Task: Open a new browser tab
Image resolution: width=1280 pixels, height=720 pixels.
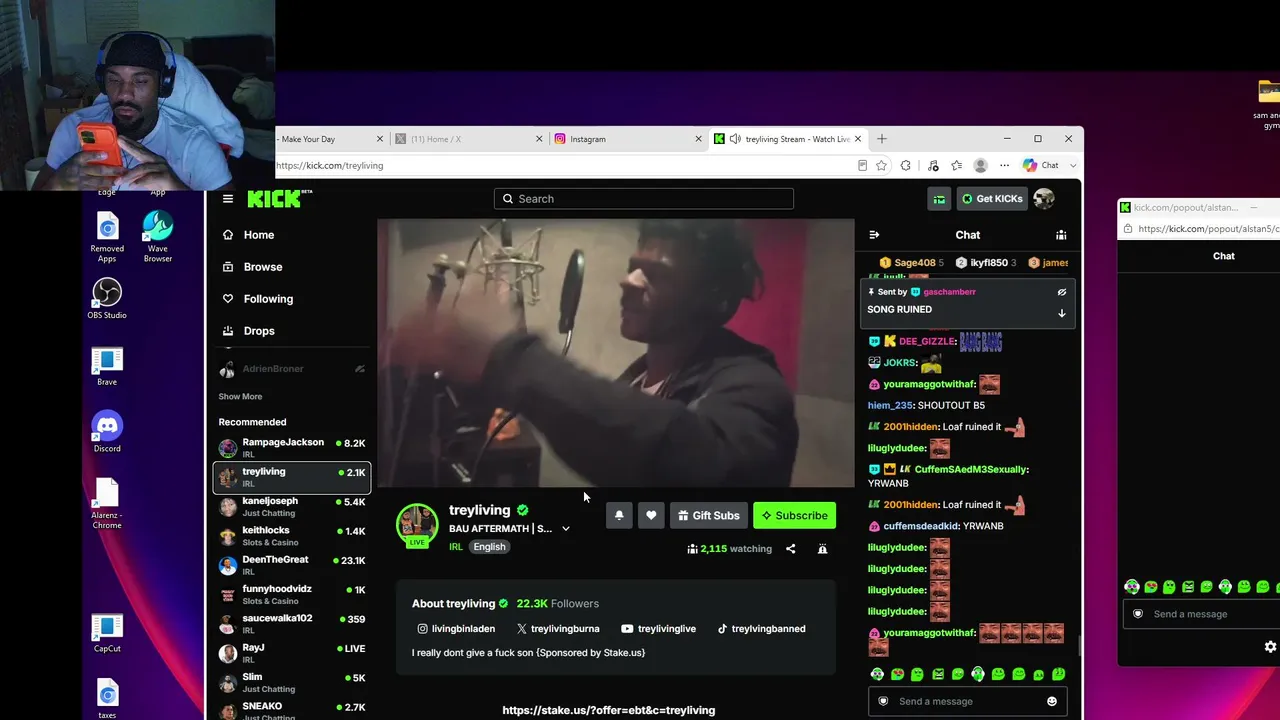Action: pos(881,139)
